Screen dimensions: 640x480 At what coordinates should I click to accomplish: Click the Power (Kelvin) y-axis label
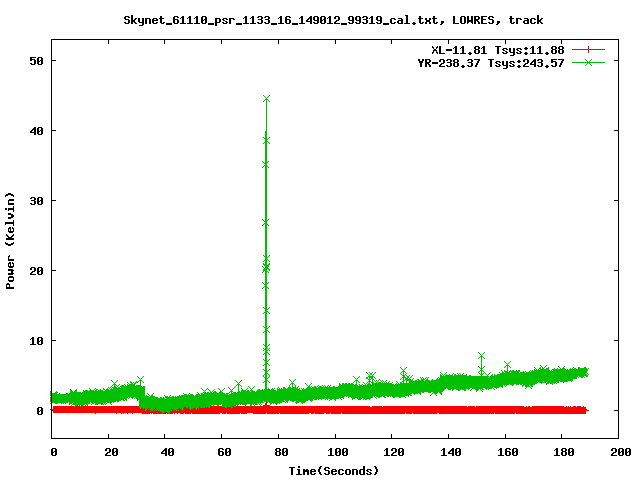point(11,240)
